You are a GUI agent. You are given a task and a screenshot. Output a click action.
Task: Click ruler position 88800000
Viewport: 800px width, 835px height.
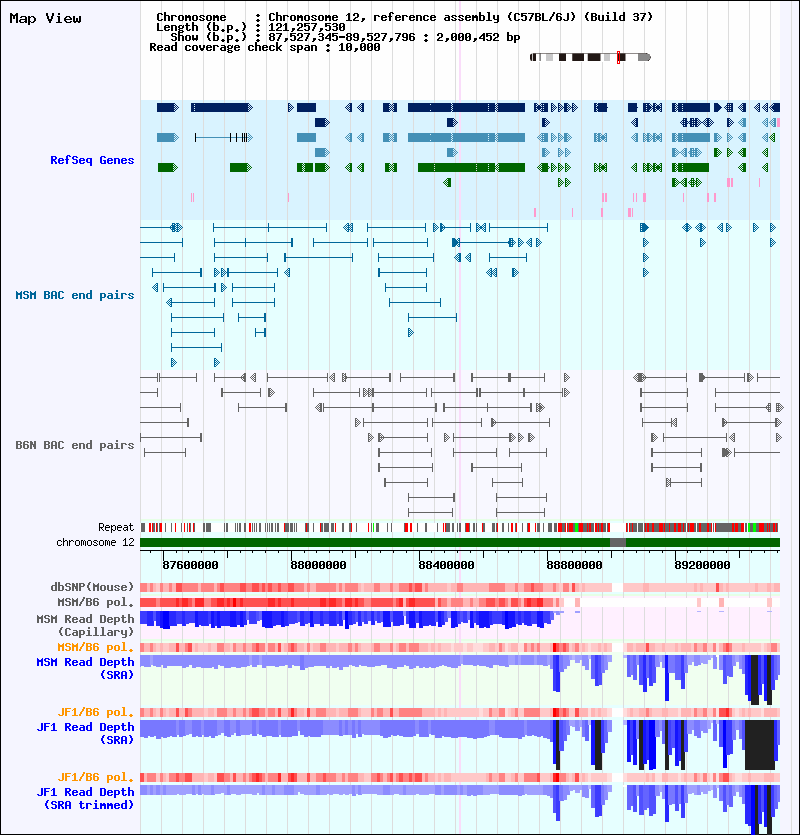[574, 566]
